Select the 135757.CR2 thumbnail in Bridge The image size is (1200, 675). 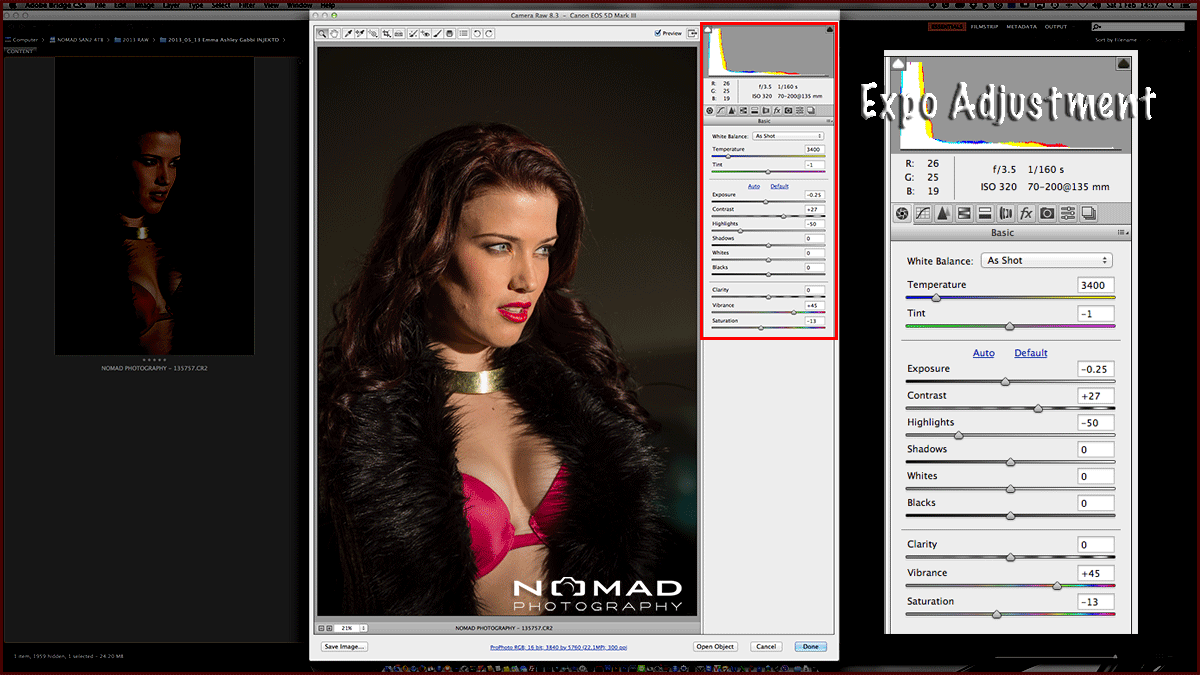154,205
